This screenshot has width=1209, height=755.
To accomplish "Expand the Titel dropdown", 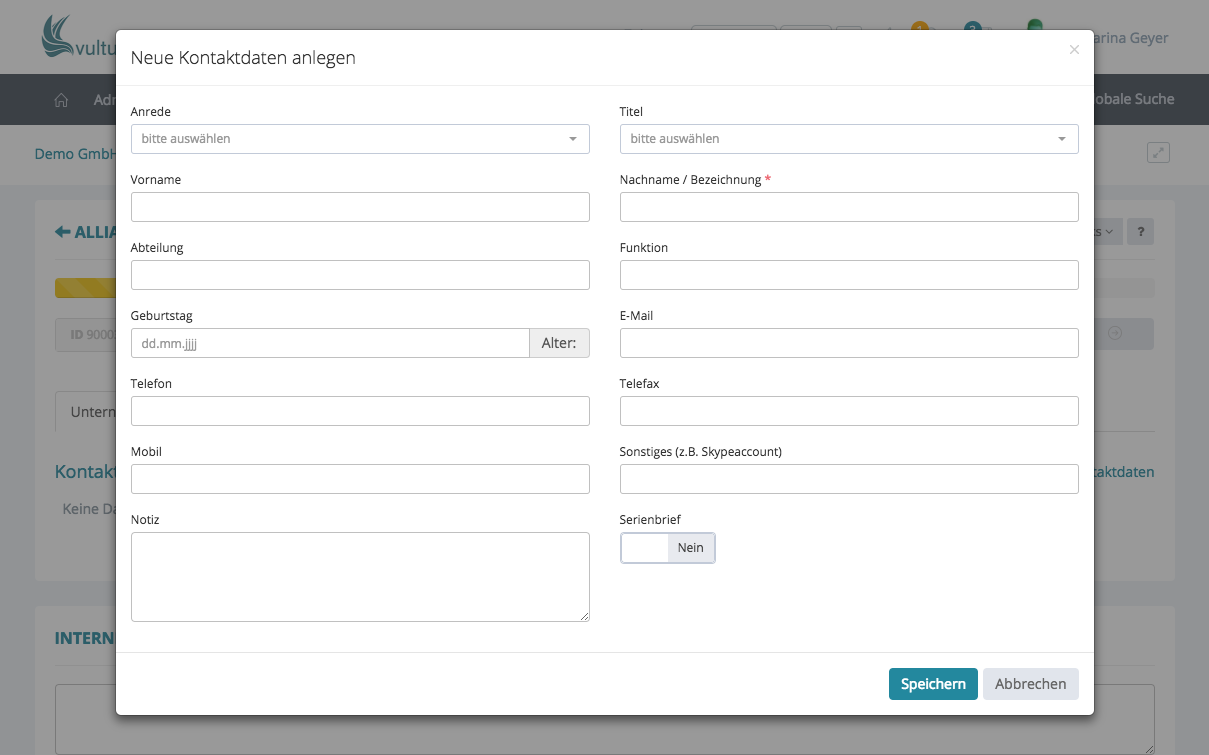I will [848, 139].
